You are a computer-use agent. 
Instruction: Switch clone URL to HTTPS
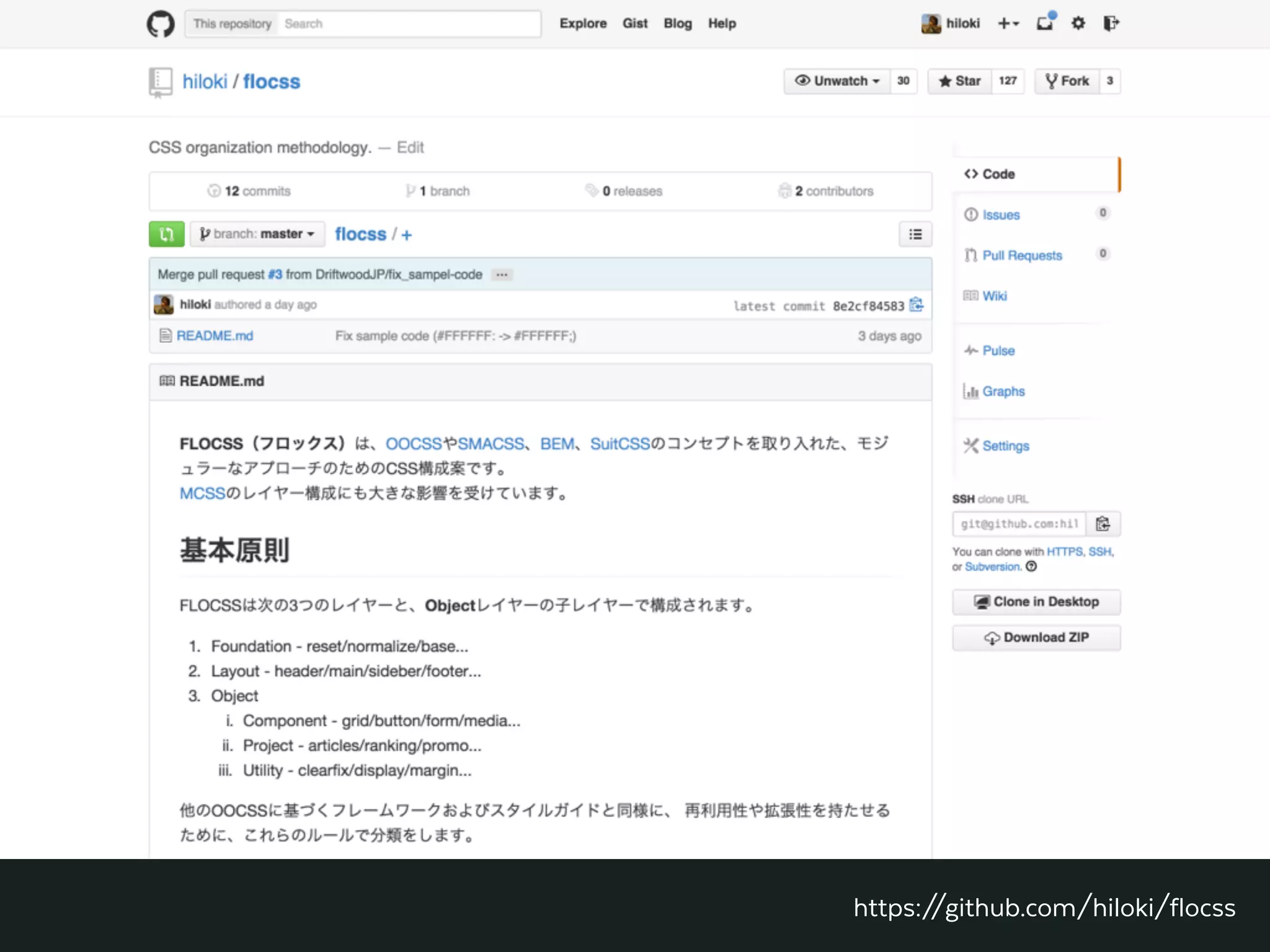pyautogui.click(x=1065, y=552)
